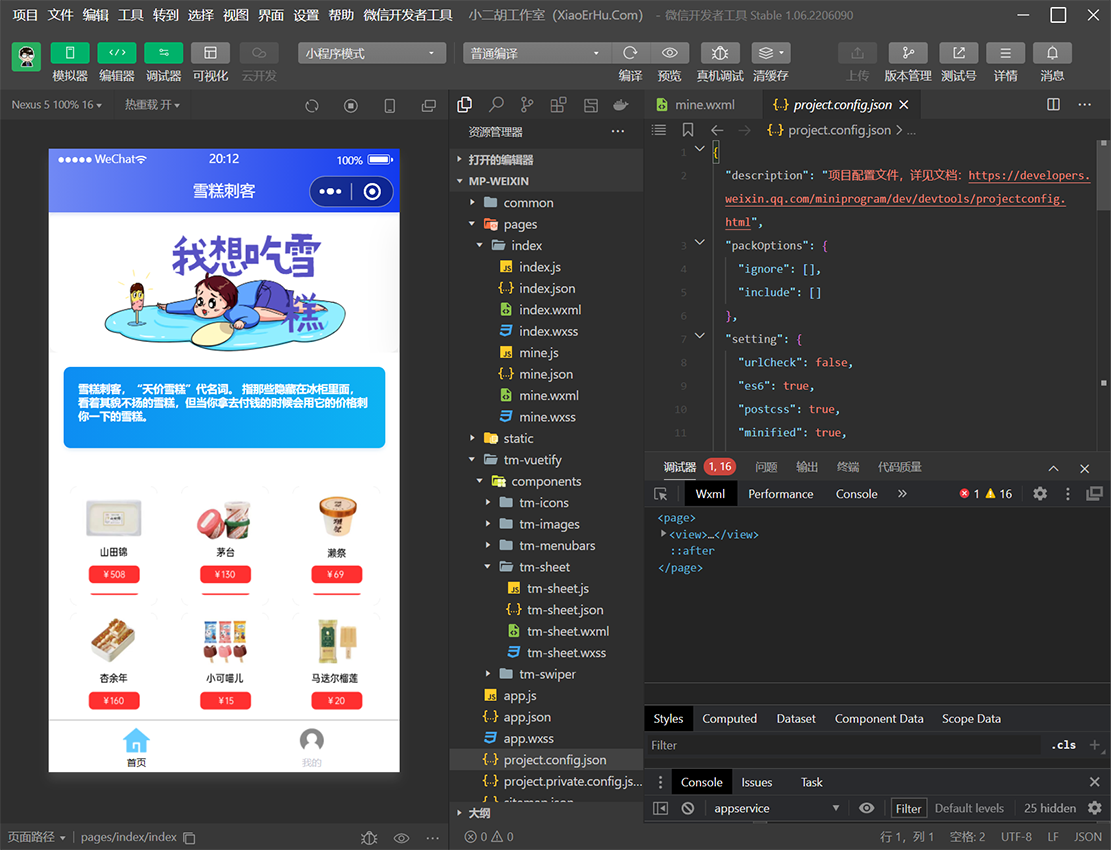This screenshot has height=850, width=1111.
Task: Open the Default levels dropdown in console
Action: [x=969, y=808]
